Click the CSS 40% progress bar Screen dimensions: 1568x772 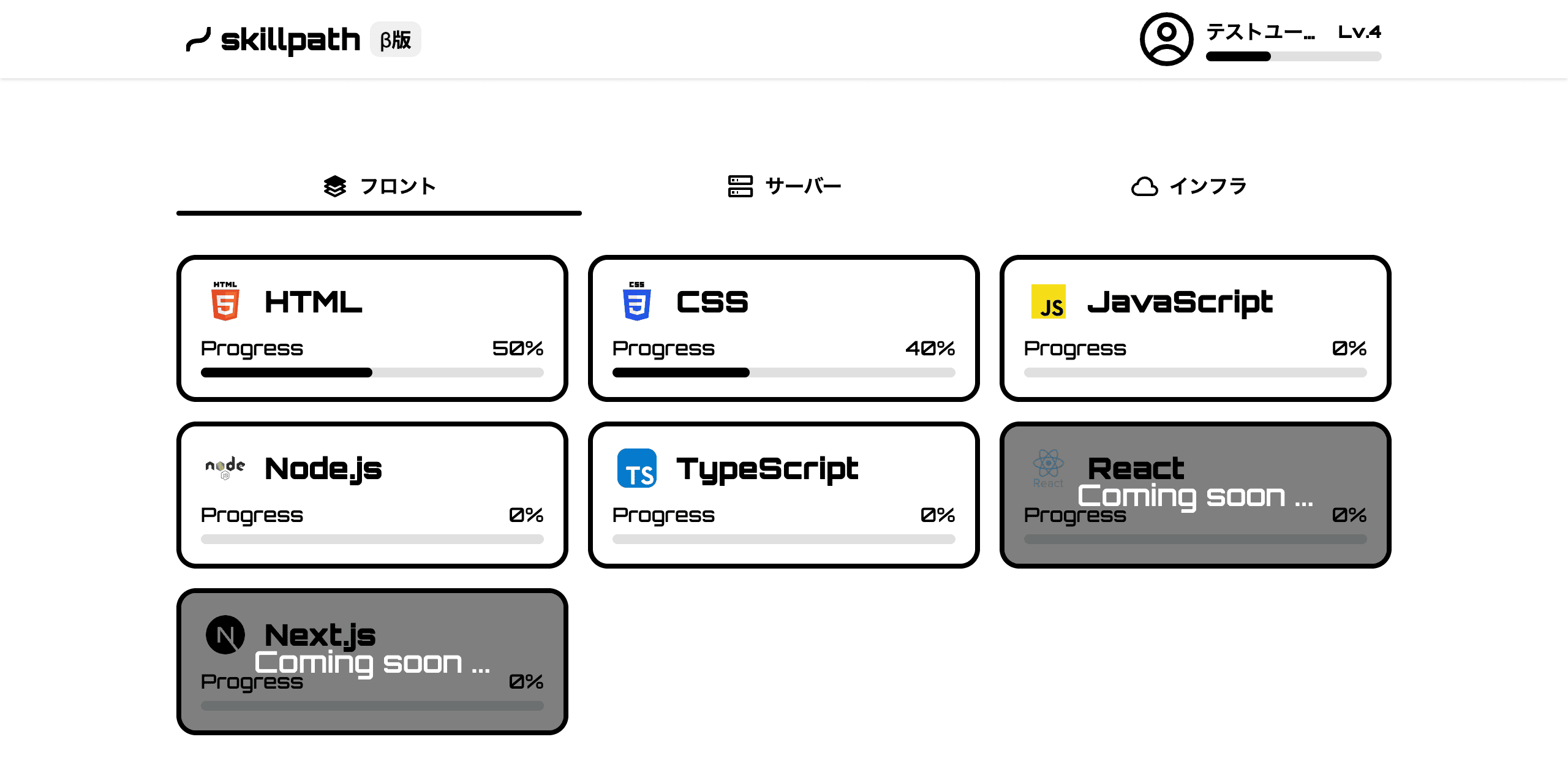click(783, 373)
